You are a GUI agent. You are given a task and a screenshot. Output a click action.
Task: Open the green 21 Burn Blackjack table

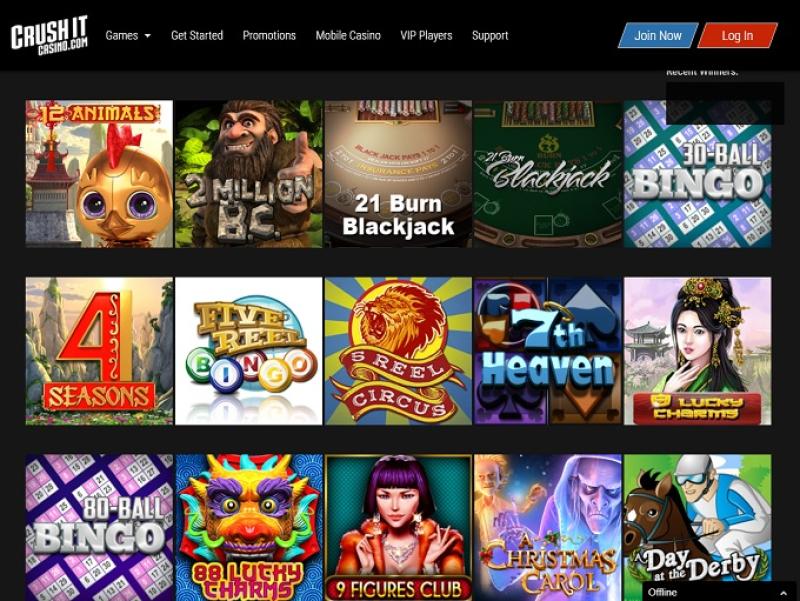[547, 174]
